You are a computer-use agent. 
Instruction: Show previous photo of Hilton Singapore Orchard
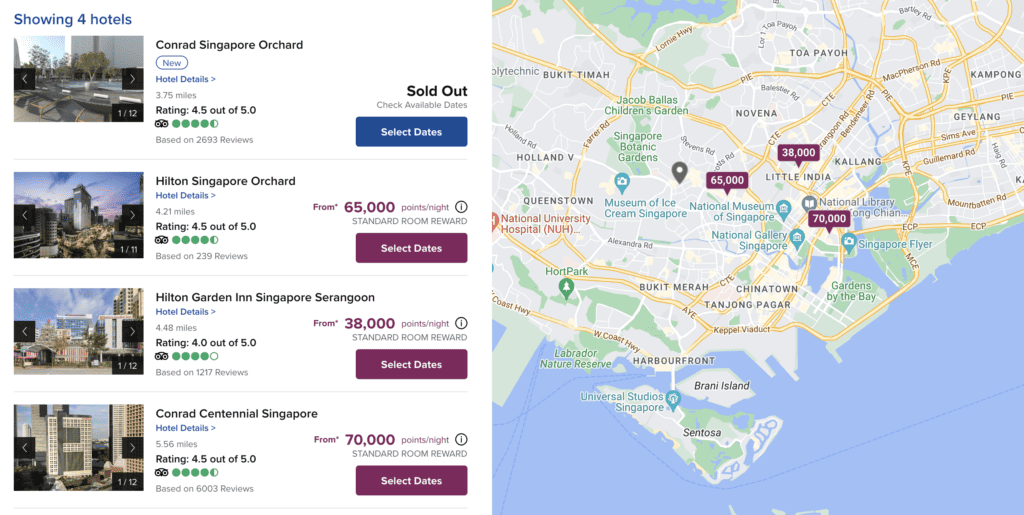tap(25, 215)
